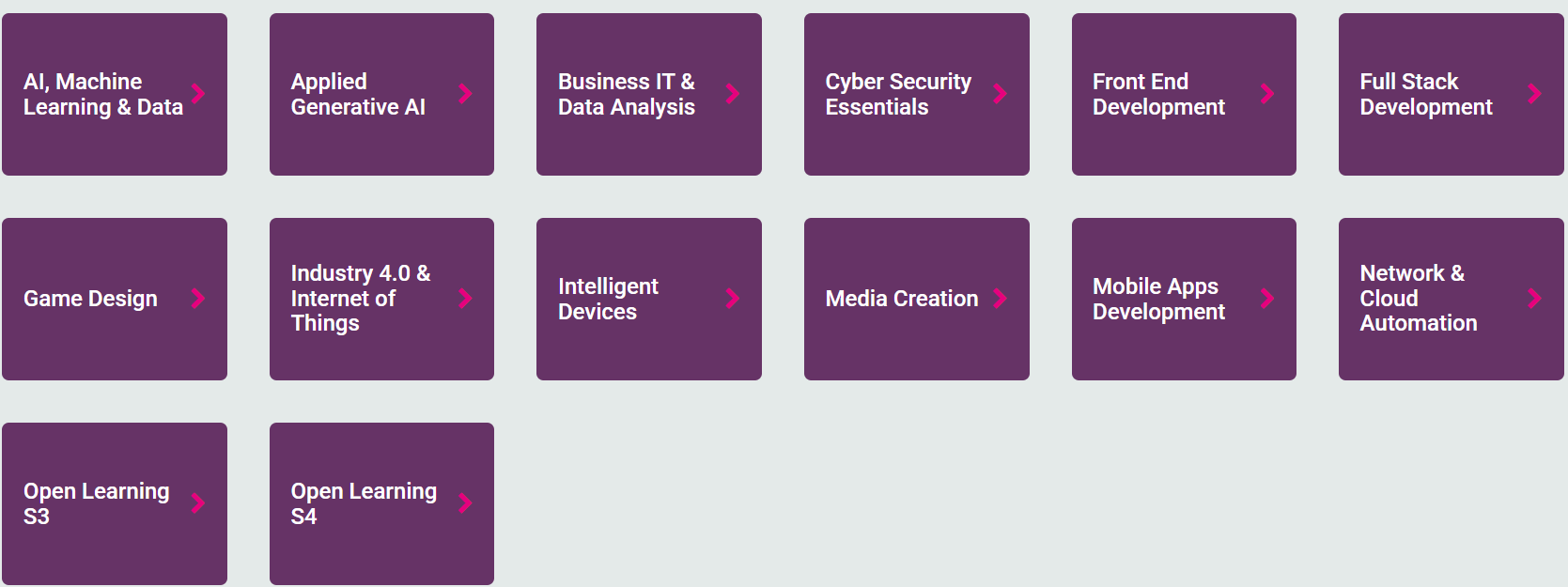Open the Media Creation text link
Screen dimensions: 1568x587
(901, 299)
